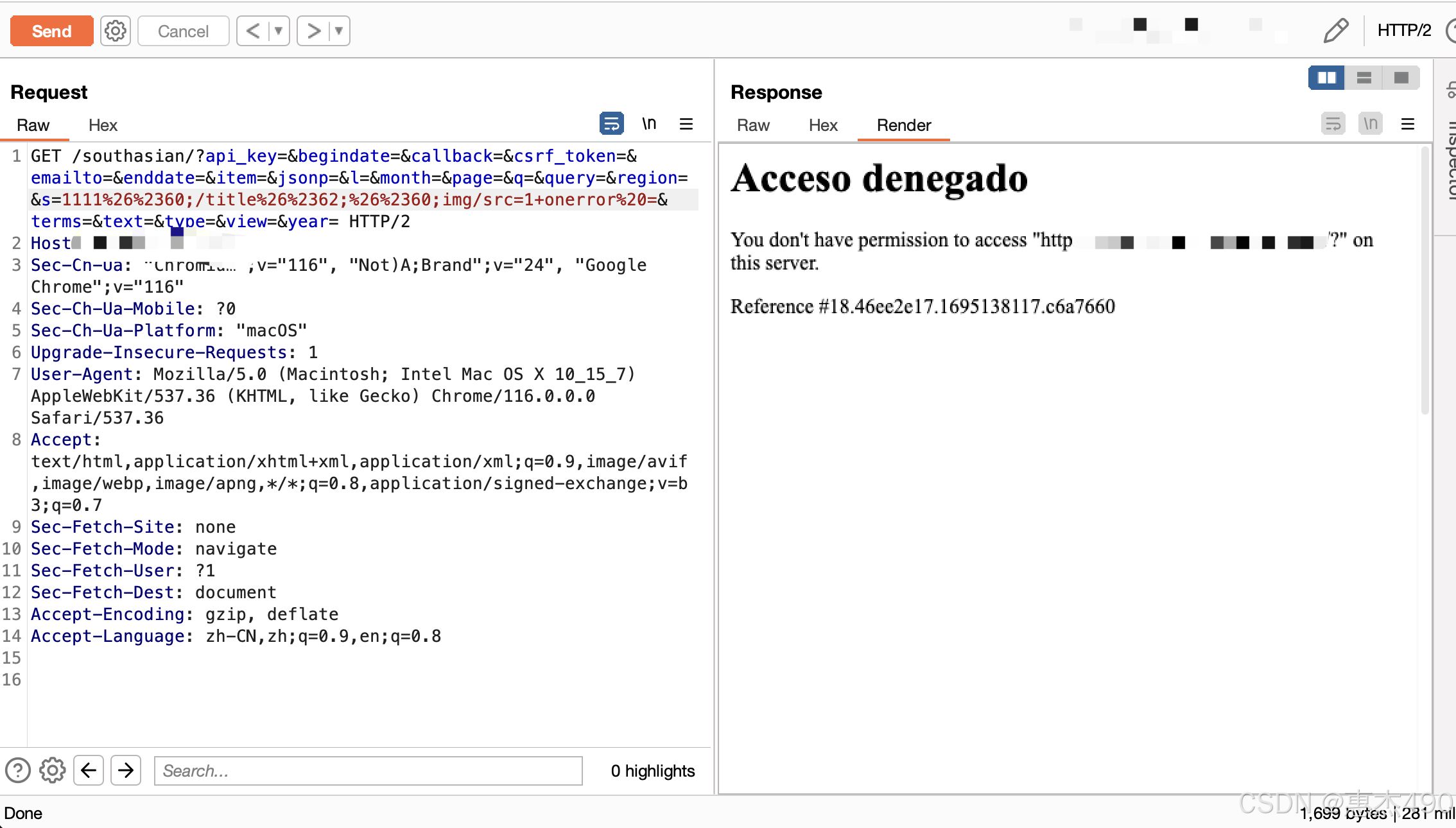Switch to Response Raw tab
Screen dimensions: 1456x828
(753, 125)
